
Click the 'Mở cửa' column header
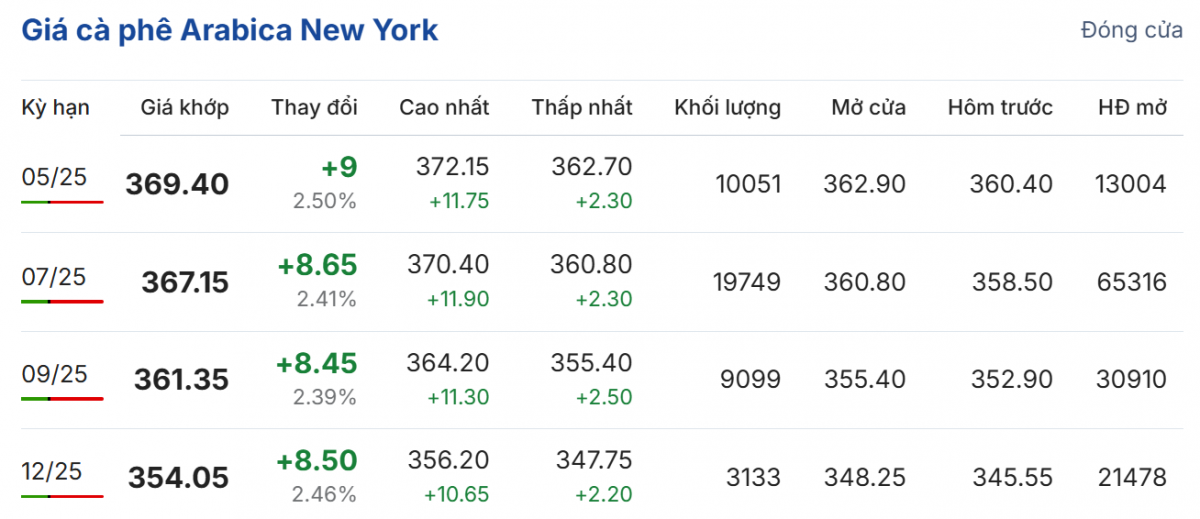pos(868,108)
